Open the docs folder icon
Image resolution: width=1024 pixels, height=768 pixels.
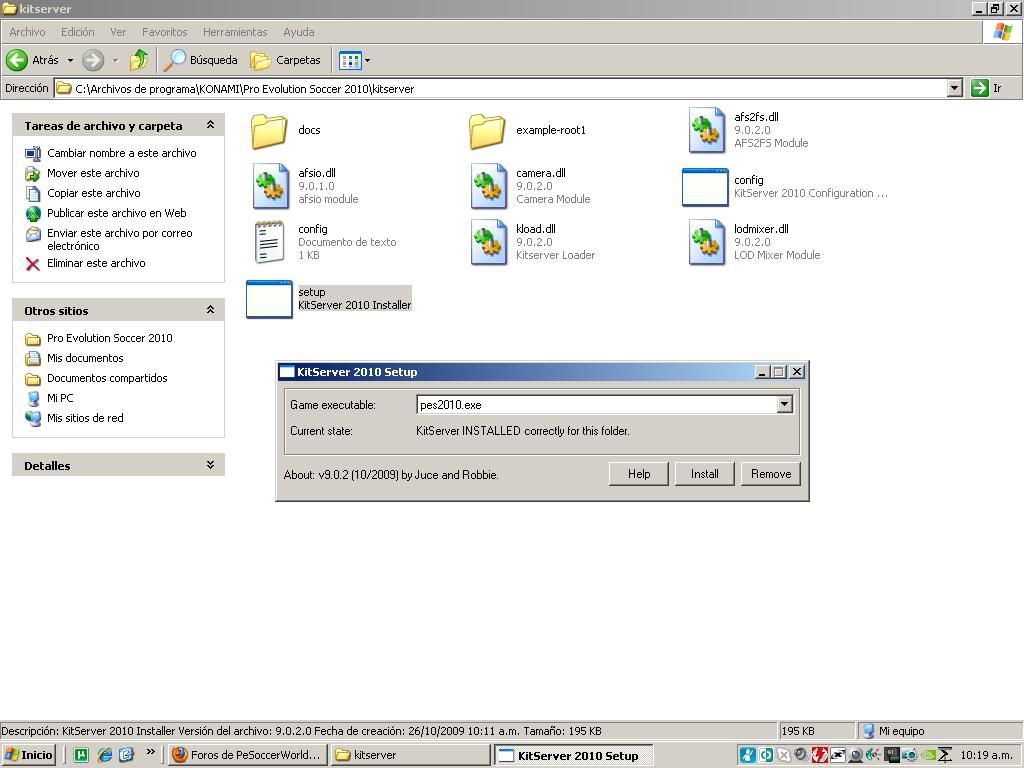point(269,131)
